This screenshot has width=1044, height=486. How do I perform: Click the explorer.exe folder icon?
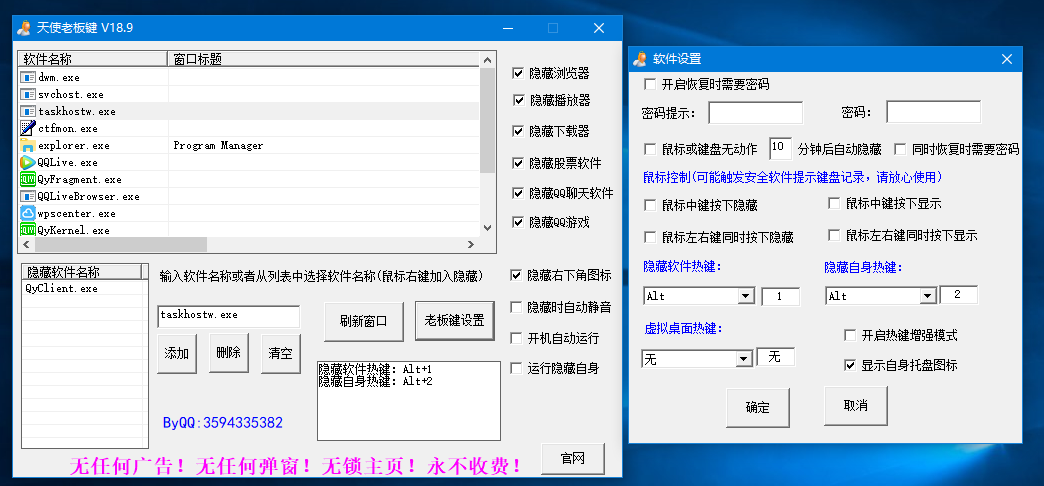pos(28,145)
